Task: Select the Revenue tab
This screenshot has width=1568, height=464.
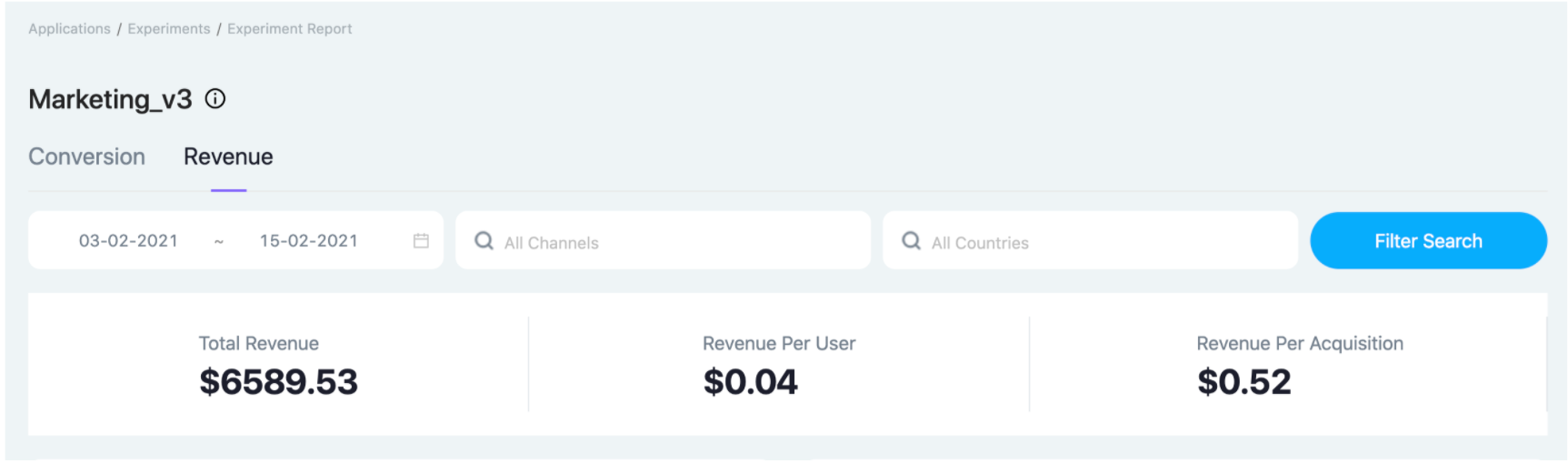Action: pos(228,156)
